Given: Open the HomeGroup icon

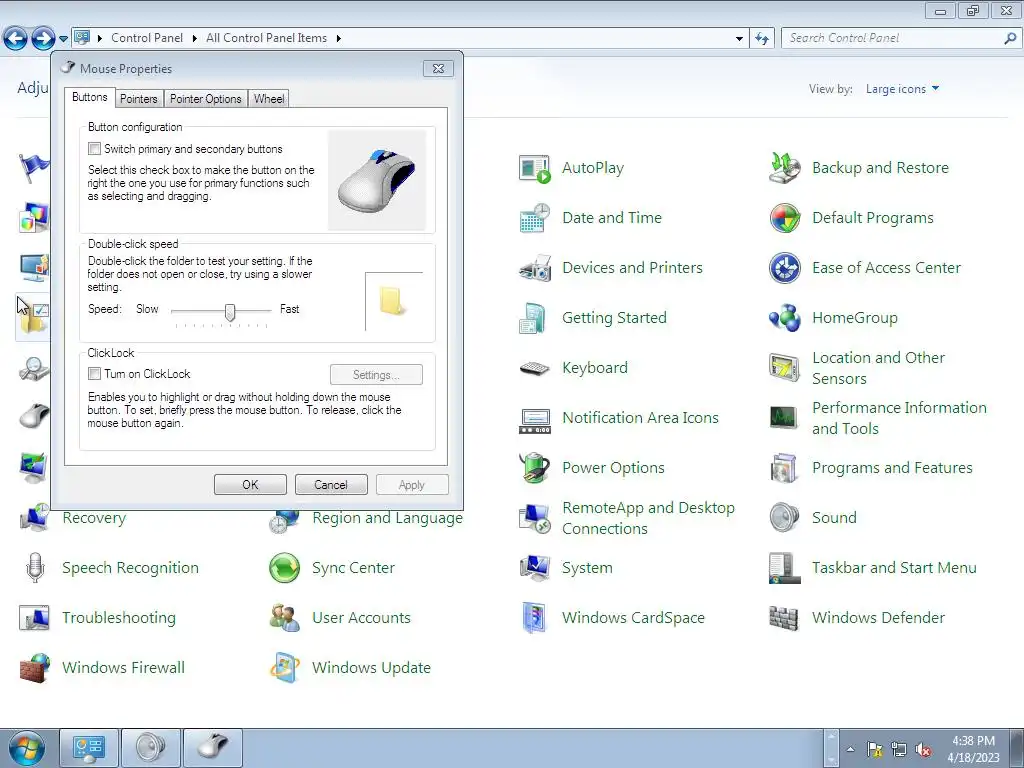Looking at the screenshot, I should [784, 318].
